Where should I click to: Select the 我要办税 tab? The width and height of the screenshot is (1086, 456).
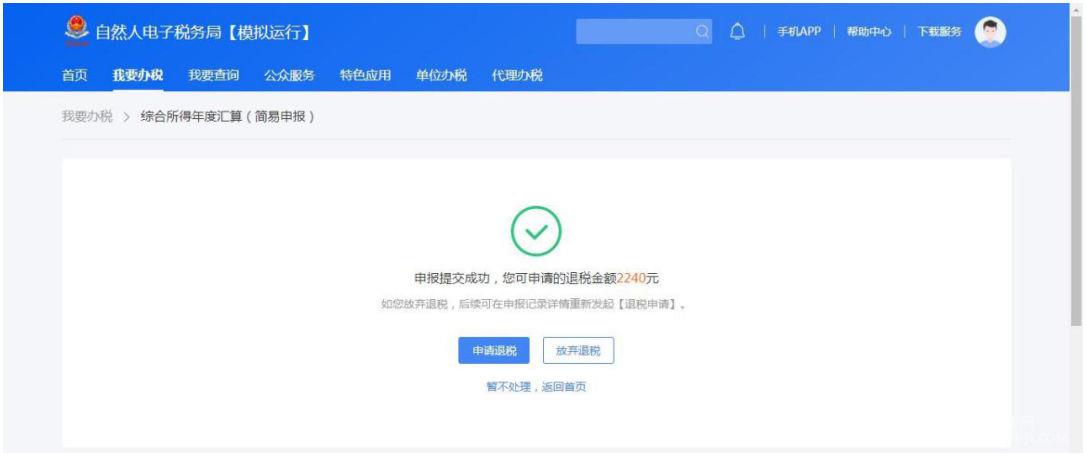point(138,76)
